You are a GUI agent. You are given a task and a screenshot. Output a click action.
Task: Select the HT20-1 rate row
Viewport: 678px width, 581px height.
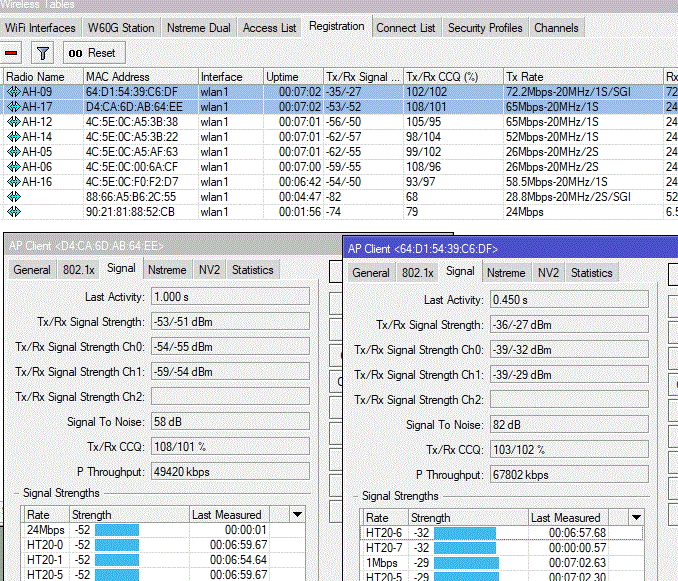click(x=163, y=560)
